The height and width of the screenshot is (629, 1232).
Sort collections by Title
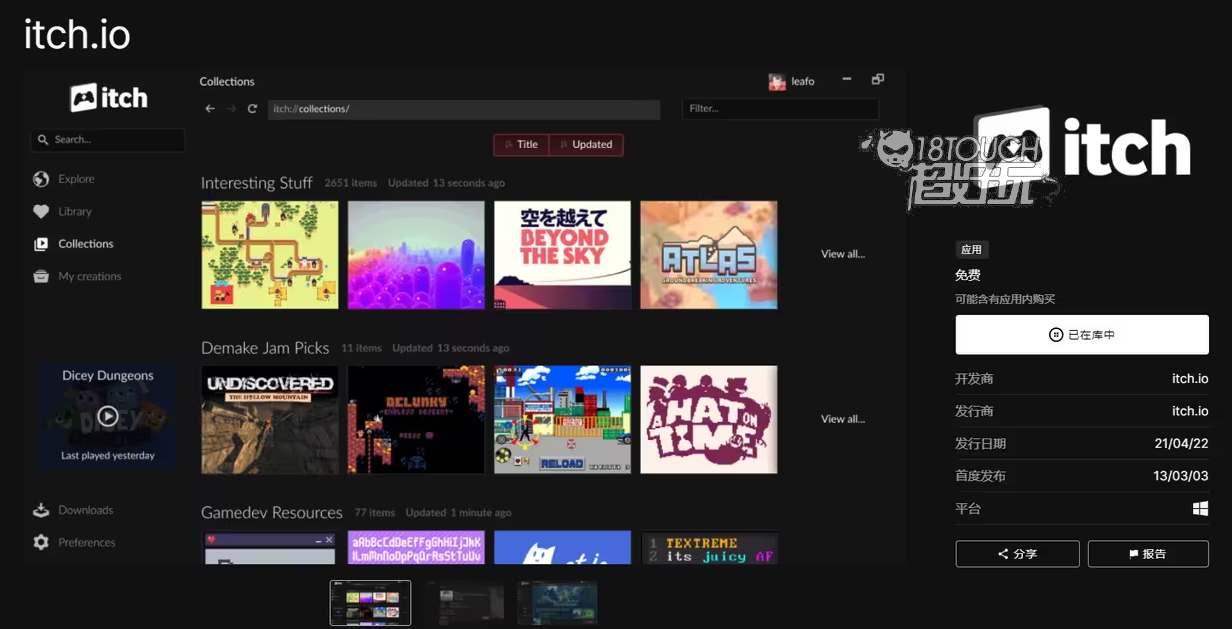click(x=521, y=145)
